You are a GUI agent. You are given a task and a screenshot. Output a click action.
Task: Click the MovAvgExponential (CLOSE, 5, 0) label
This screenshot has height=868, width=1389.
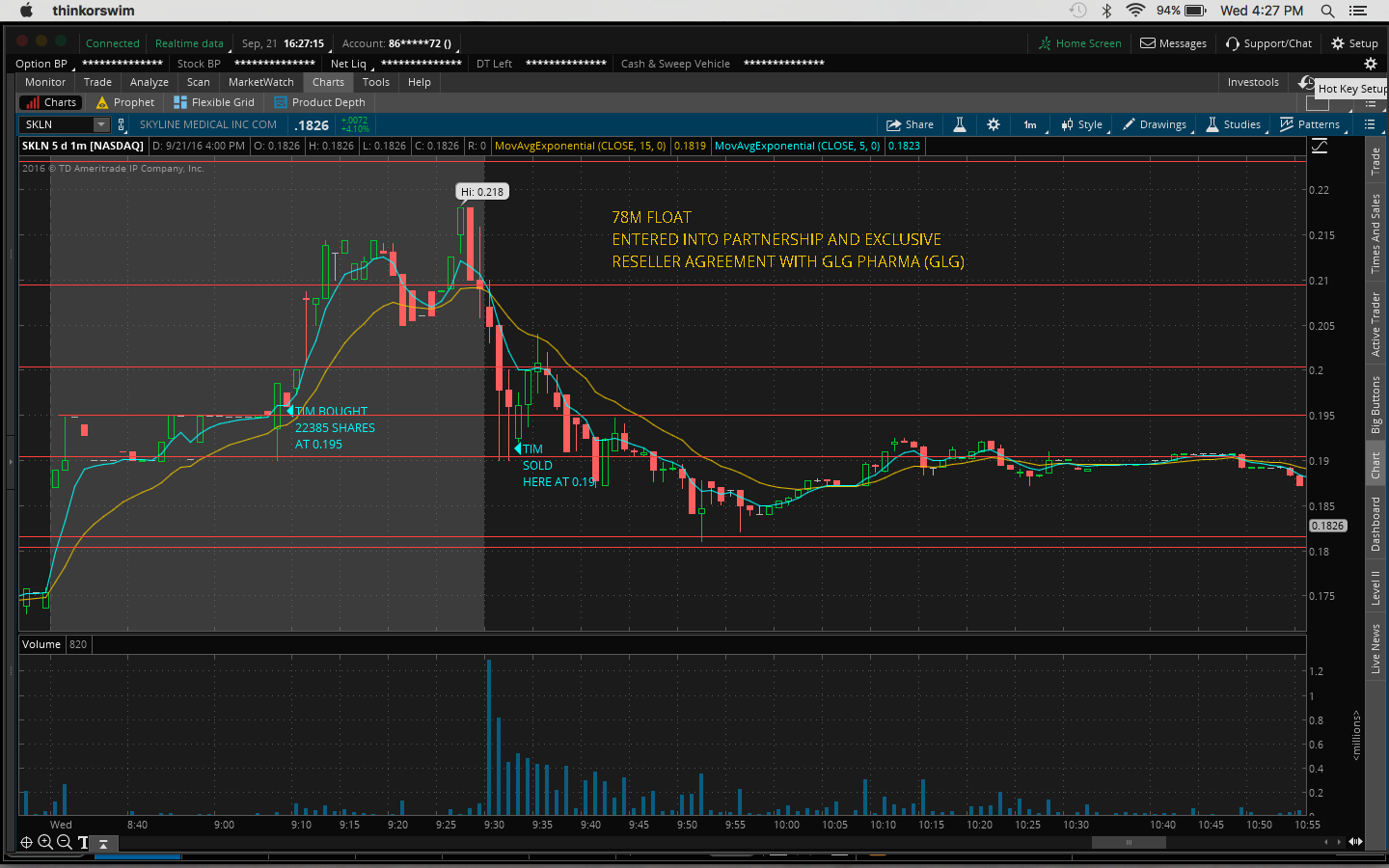click(x=797, y=146)
